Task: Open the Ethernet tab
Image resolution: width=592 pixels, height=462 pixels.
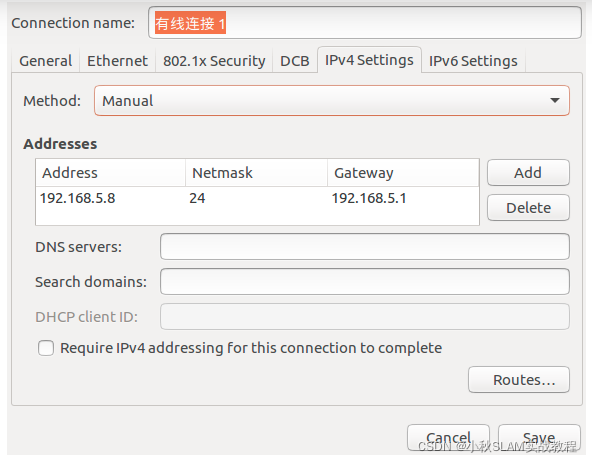Action: [x=117, y=61]
